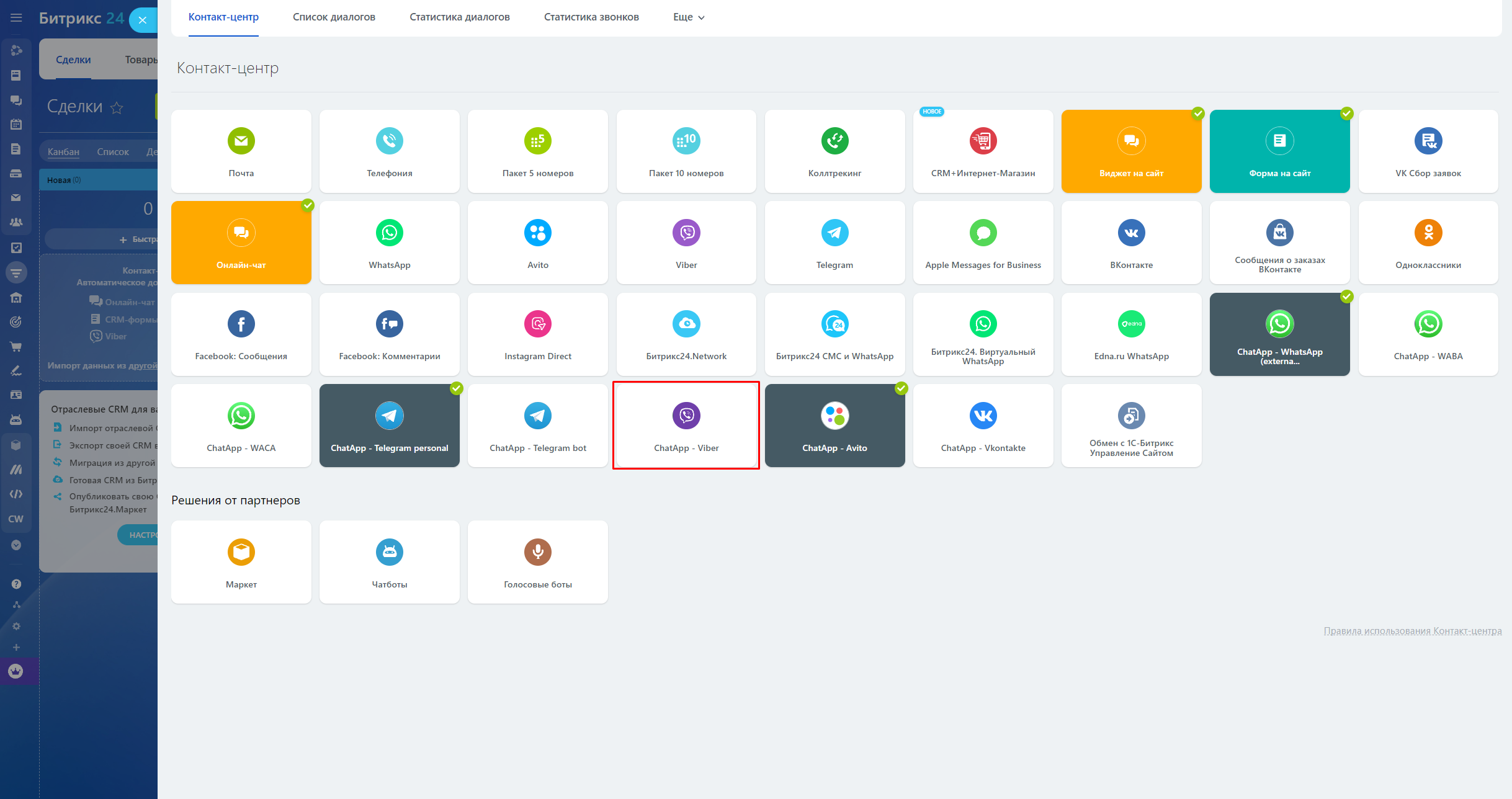The image size is (1512, 799).
Task: Click the Одноклассники channel tile
Action: [x=1428, y=243]
